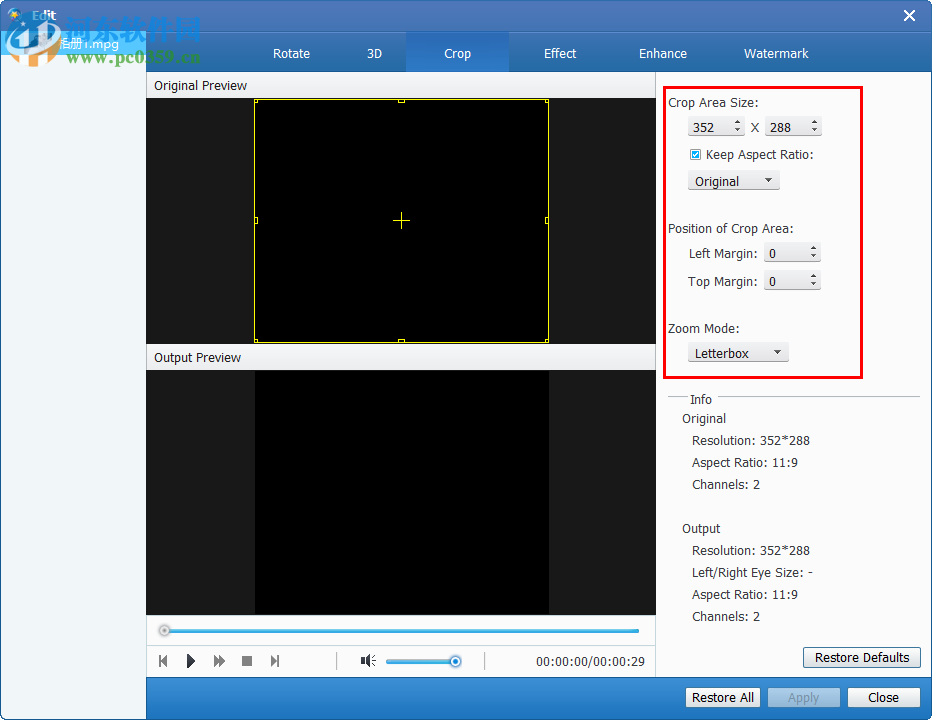The width and height of the screenshot is (932, 720).
Task: Open the Zoom Mode Letterbox dropdown
Action: coord(738,352)
